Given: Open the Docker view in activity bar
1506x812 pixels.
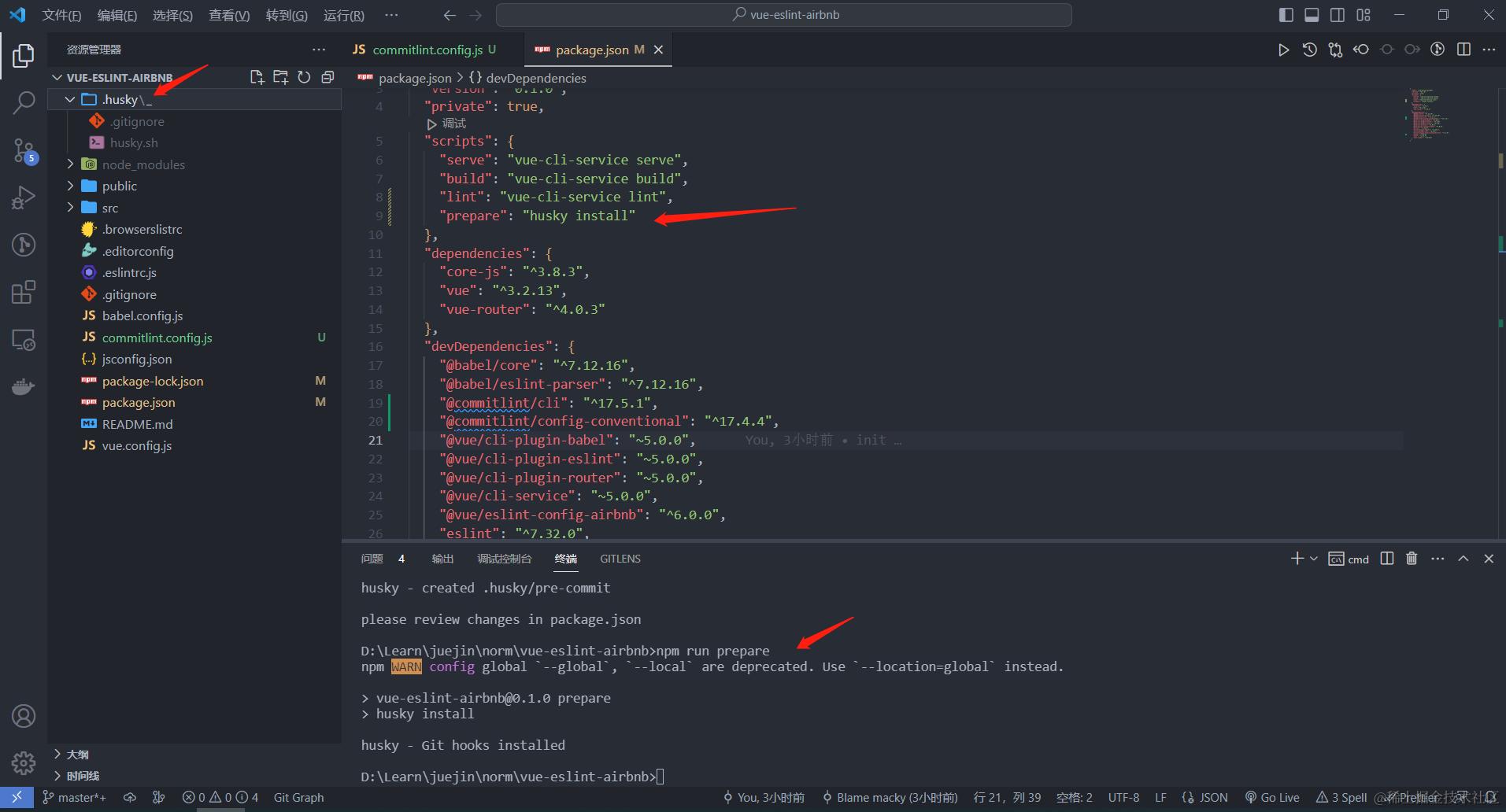Looking at the screenshot, I should [x=24, y=387].
